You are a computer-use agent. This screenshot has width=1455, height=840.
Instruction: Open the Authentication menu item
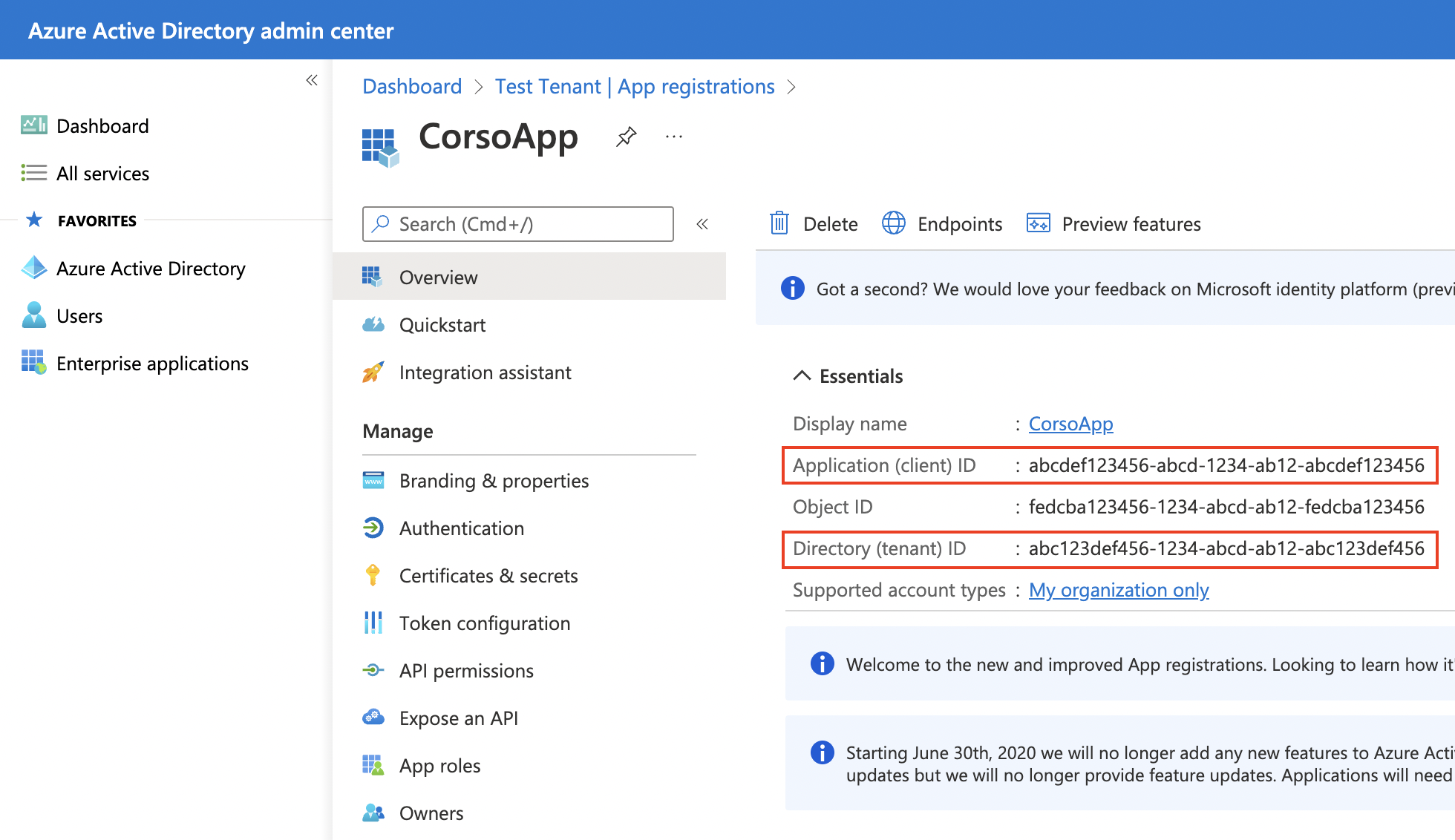pos(462,528)
